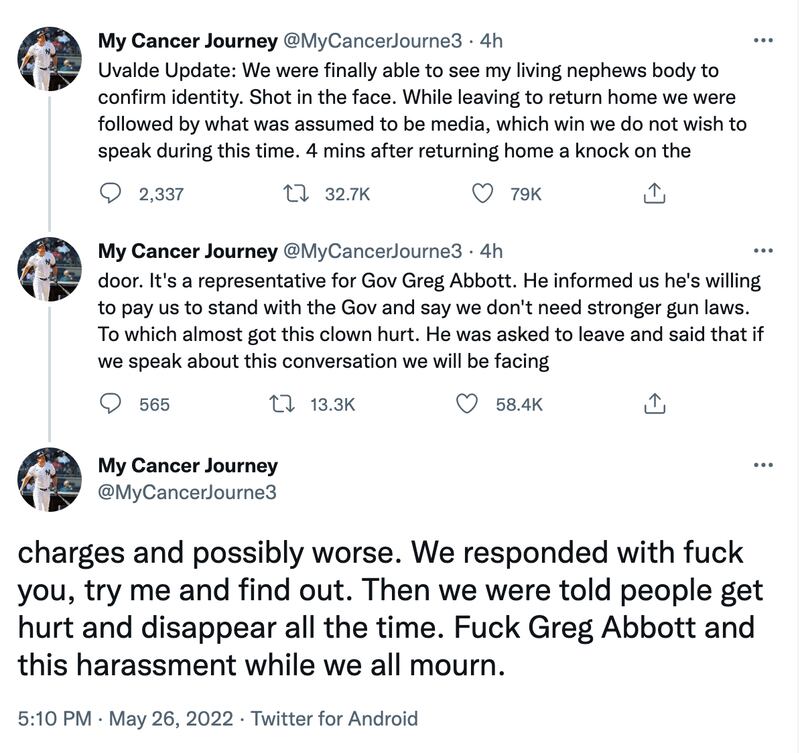Open My Cancer Journey name on first tweet
Viewport: 800px width, 753px height.
click(187, 41)
